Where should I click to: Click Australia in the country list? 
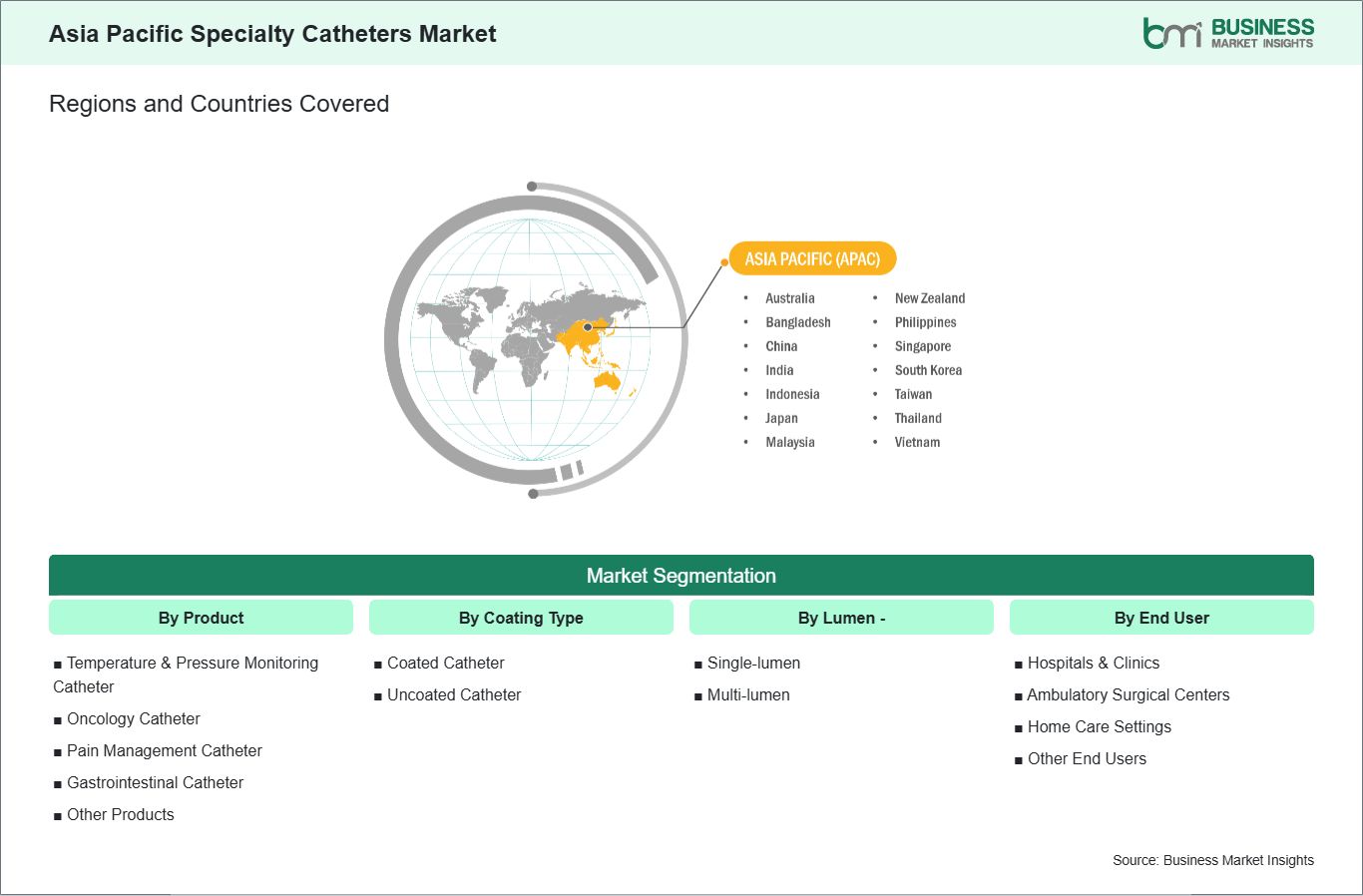(789, 298)
